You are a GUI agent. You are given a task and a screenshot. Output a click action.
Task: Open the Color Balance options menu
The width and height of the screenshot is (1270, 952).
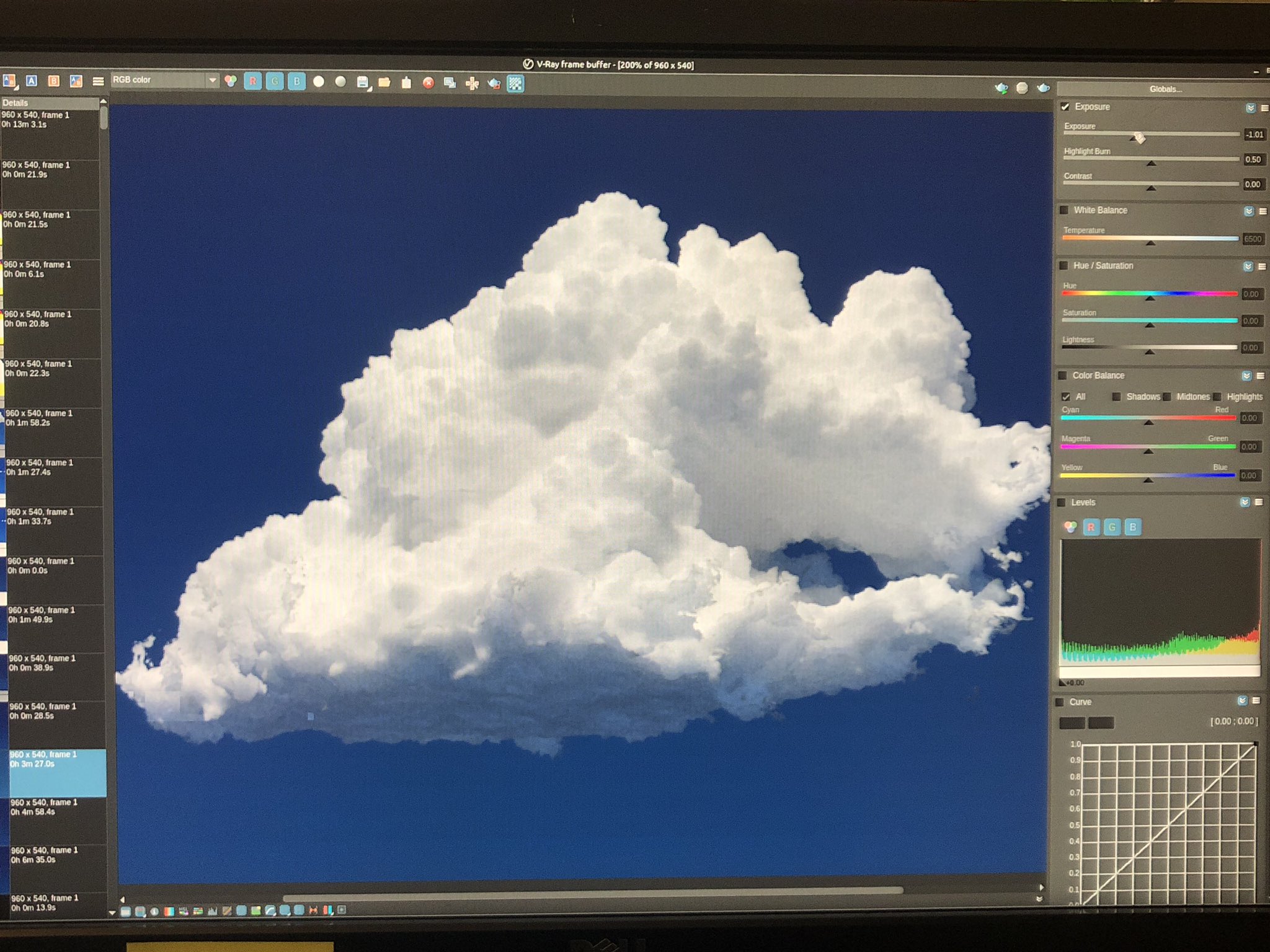[x=1260, y=376]
